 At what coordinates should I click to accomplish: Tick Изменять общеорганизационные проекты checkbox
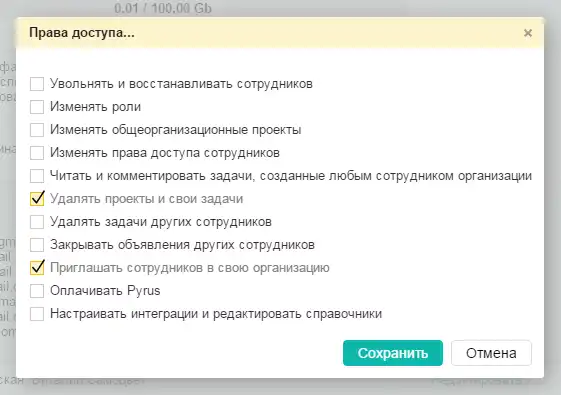pos(37,130)
